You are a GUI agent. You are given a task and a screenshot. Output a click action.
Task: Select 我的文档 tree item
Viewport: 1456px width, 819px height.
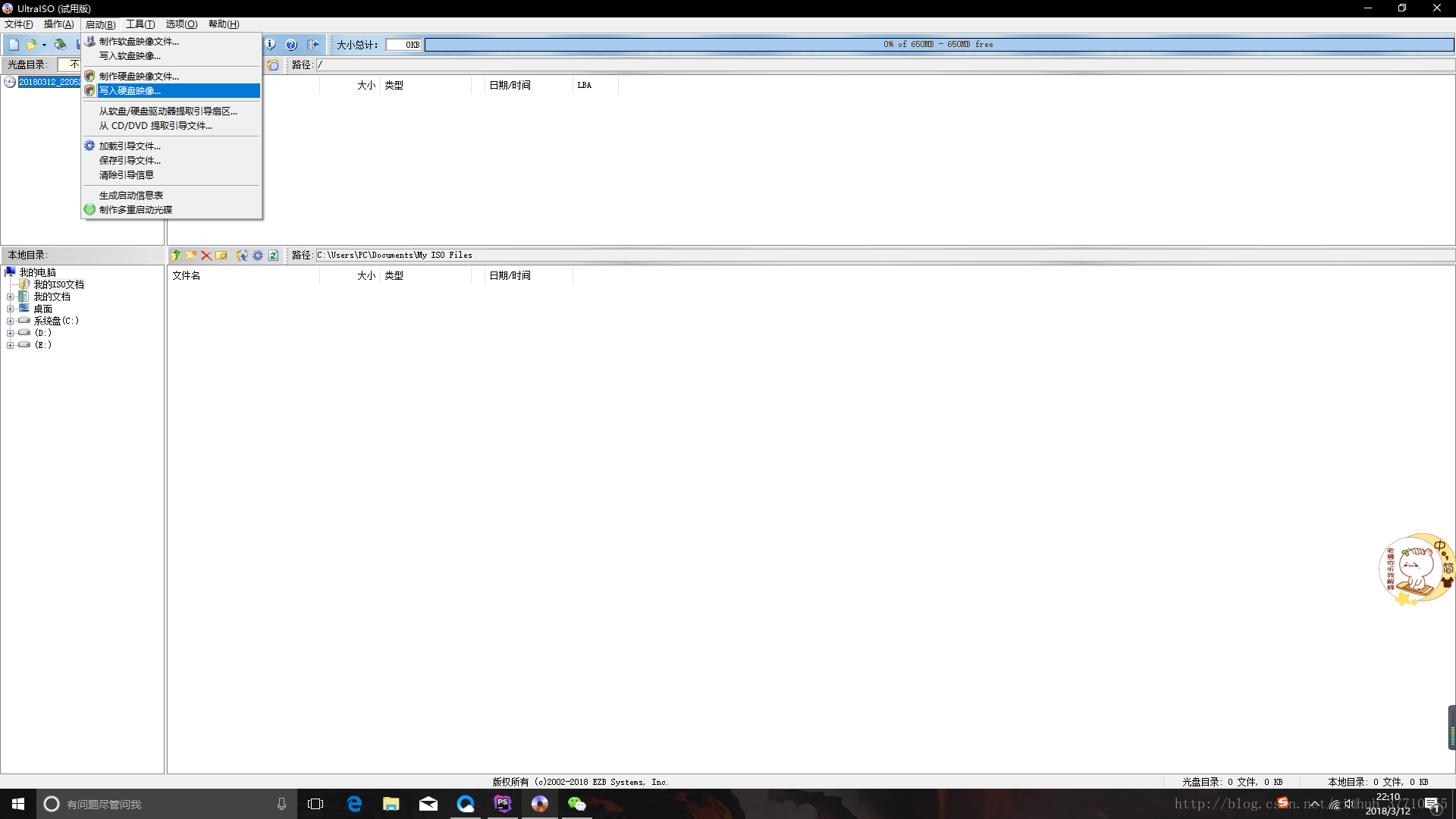[x=52, y=297]
